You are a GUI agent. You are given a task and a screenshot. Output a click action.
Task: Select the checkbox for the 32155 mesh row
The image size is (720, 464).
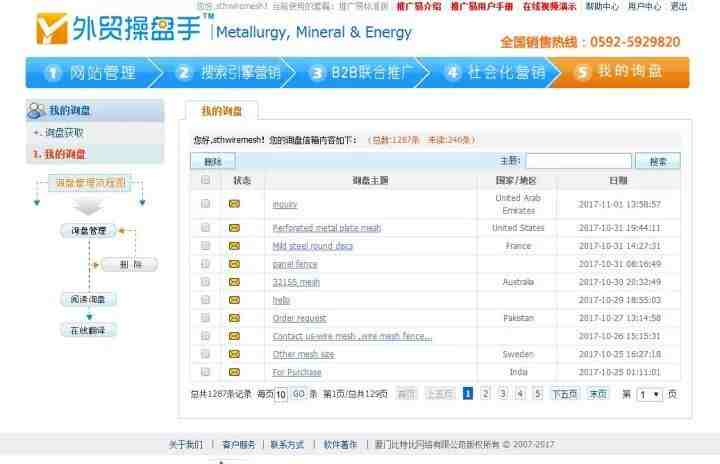click(x=205, y=282)
